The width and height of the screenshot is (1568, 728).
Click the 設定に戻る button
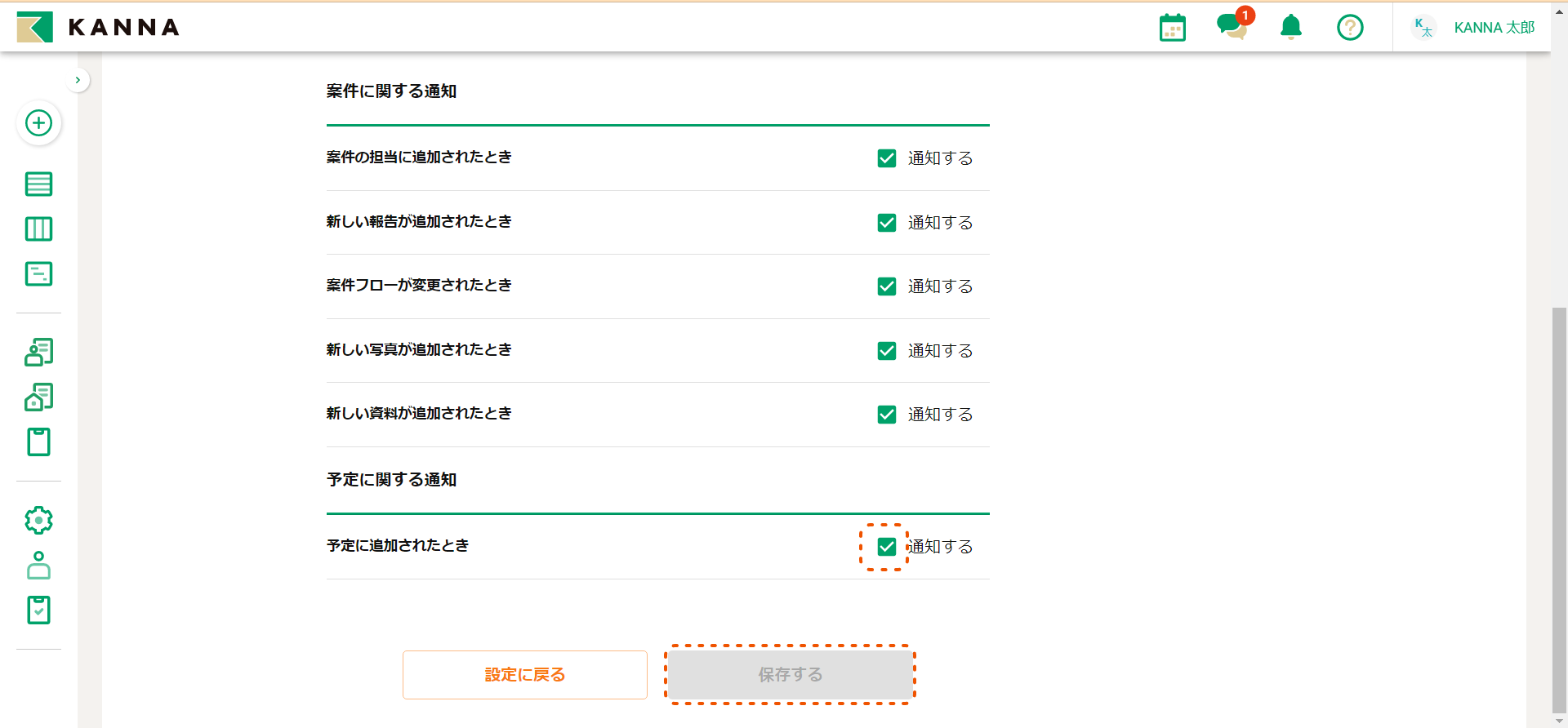(524, 675)
